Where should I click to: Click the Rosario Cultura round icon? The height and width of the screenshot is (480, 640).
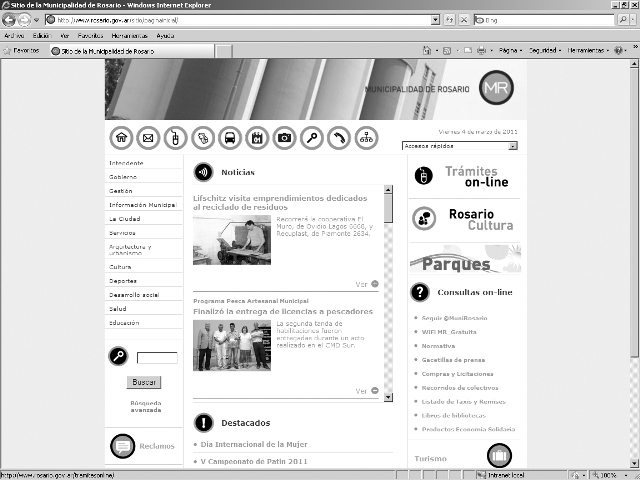[x=424, y=218]
